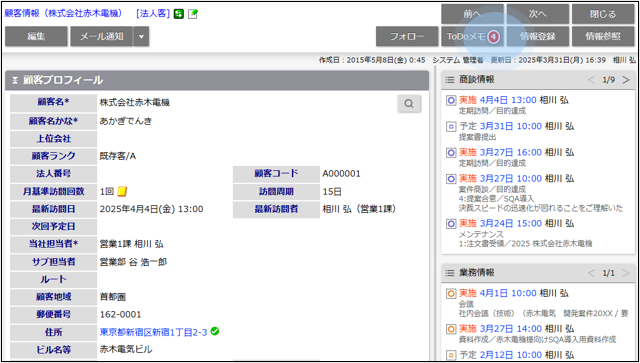
Task: Click customer code A000001
Action: tap(342, 174)
